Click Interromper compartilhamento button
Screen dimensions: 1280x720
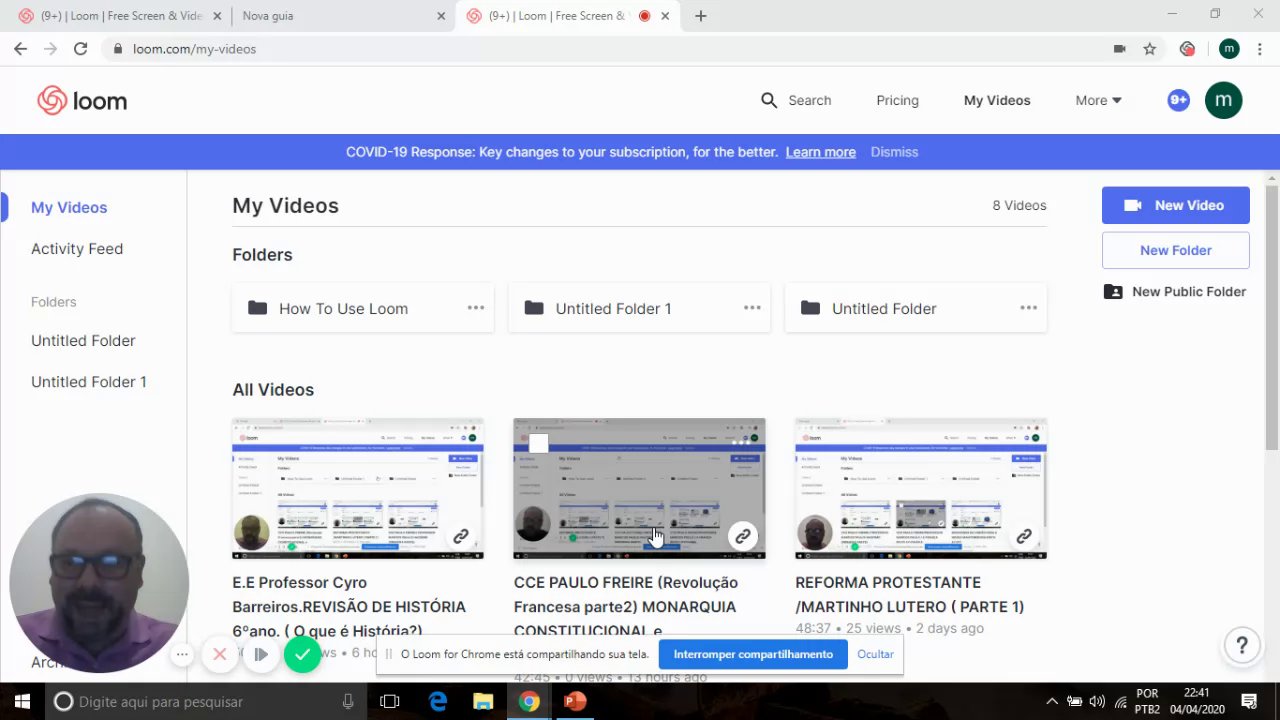point(753,654)
